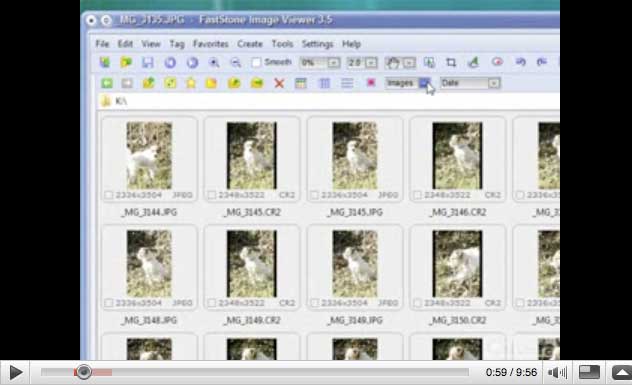Tick the checkbox for _MG_3145.CR2
Screen dimensions: 632x385
(212, 195)
